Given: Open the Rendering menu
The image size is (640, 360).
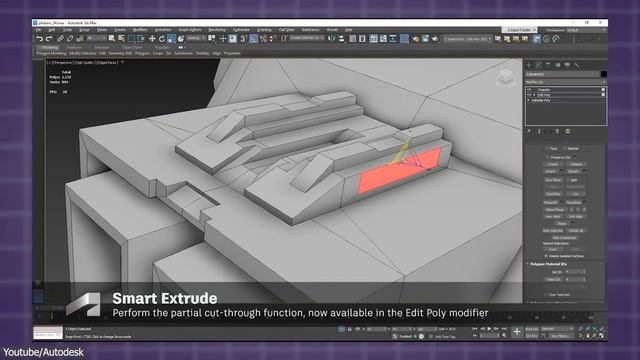Looking at the screenshot, I should coord(217,30).
